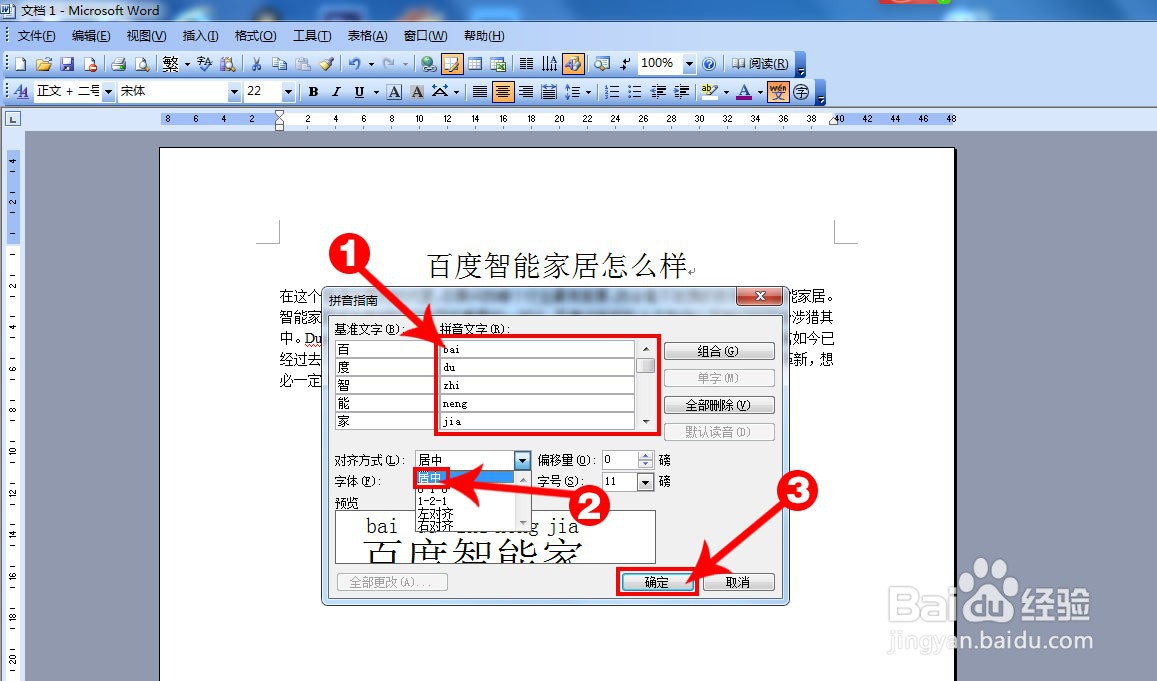Image resolution: width=1157 pixels, height=681 pixels.
Task: Save the current document
Action: [67, 63]
